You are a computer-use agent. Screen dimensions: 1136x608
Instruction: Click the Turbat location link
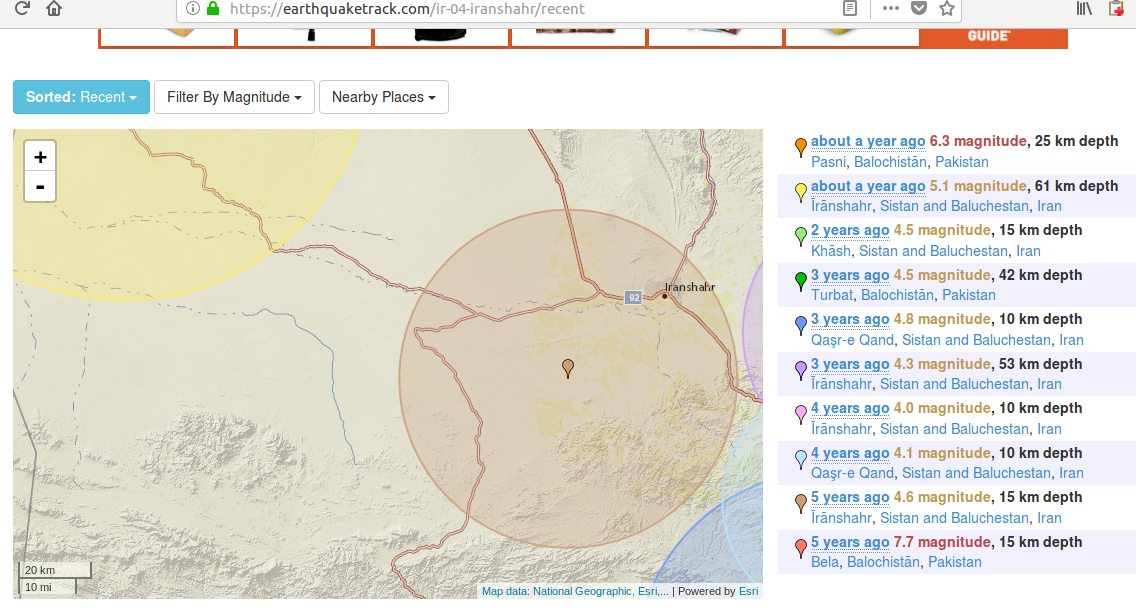pos(831,295)
